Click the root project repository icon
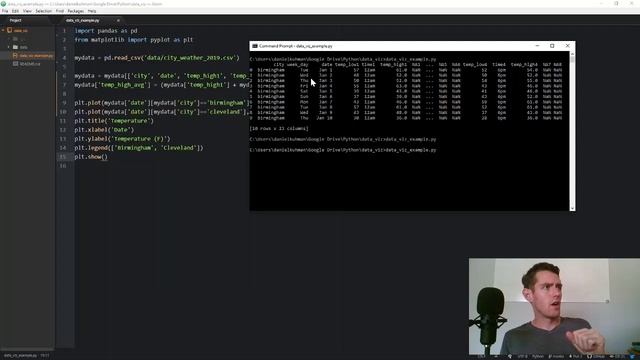 pos(9,30)
